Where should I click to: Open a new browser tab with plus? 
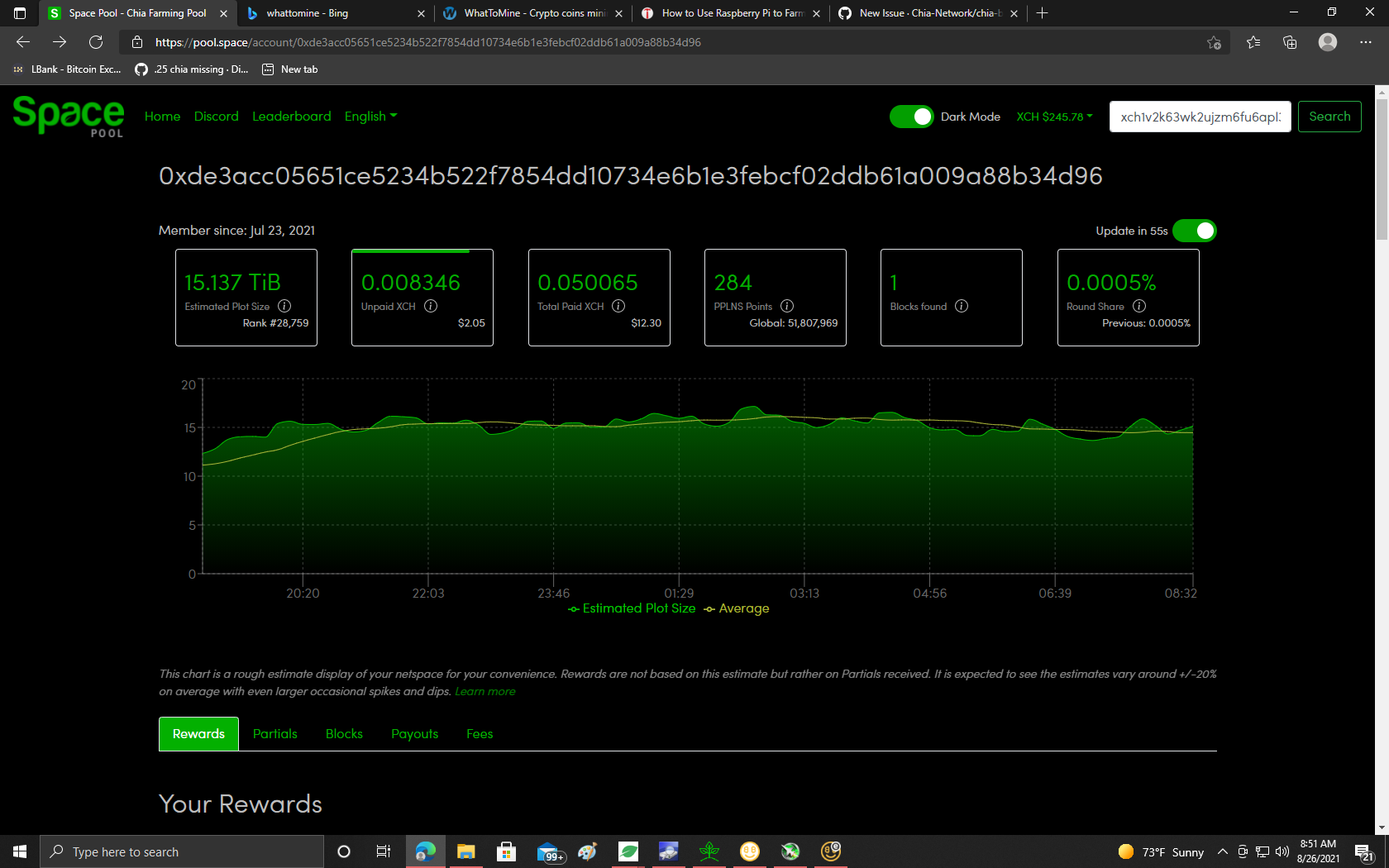pyautogui.click(x=1043, y=13)
